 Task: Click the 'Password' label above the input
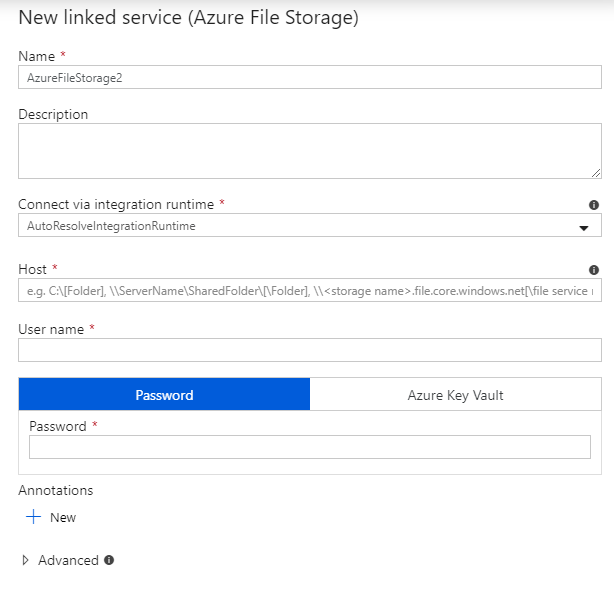tap(58, 426)
